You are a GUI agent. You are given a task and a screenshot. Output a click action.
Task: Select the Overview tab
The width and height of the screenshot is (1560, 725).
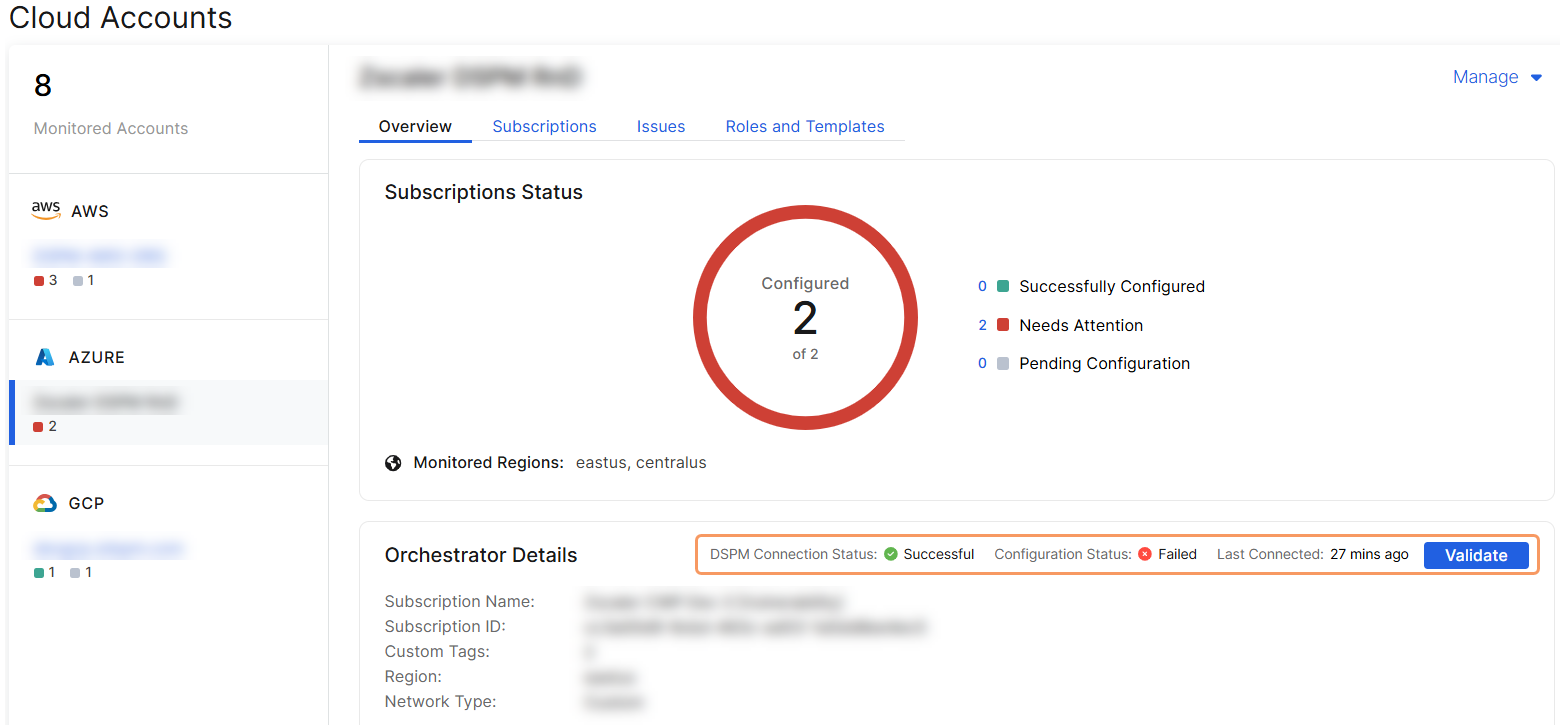[414, 126]
